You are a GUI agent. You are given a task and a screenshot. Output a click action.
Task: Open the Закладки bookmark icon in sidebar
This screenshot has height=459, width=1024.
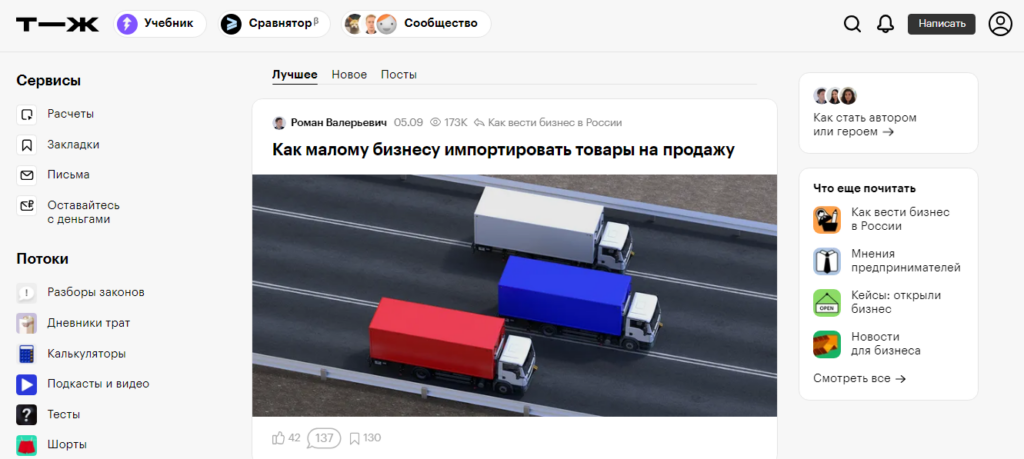[x=27, y=145]
